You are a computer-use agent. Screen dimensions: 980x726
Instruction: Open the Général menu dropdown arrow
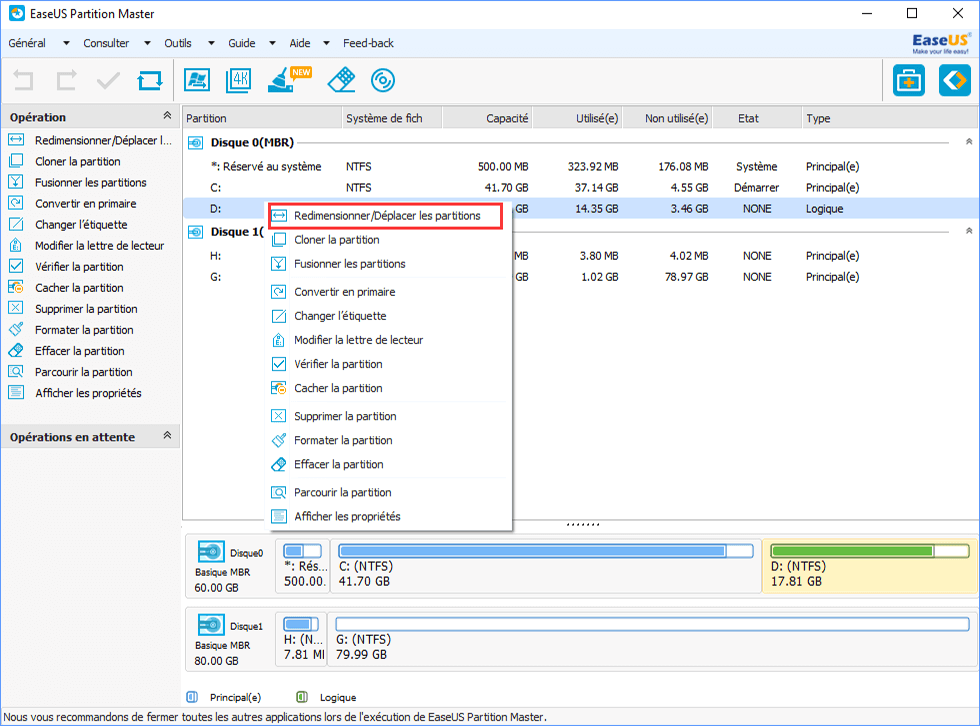pyautogui.click(x=66, y=43)
